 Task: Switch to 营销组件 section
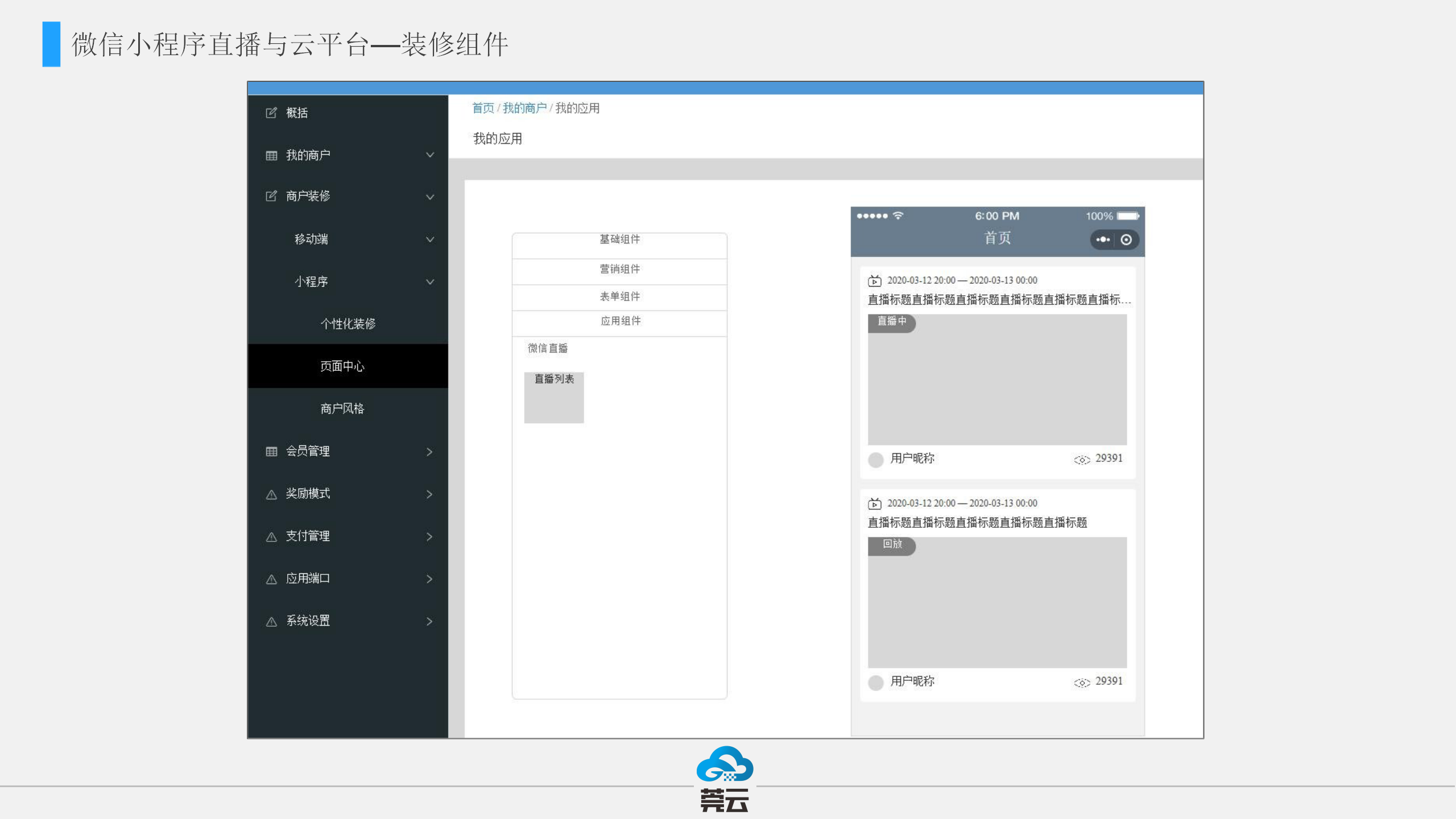619,271
